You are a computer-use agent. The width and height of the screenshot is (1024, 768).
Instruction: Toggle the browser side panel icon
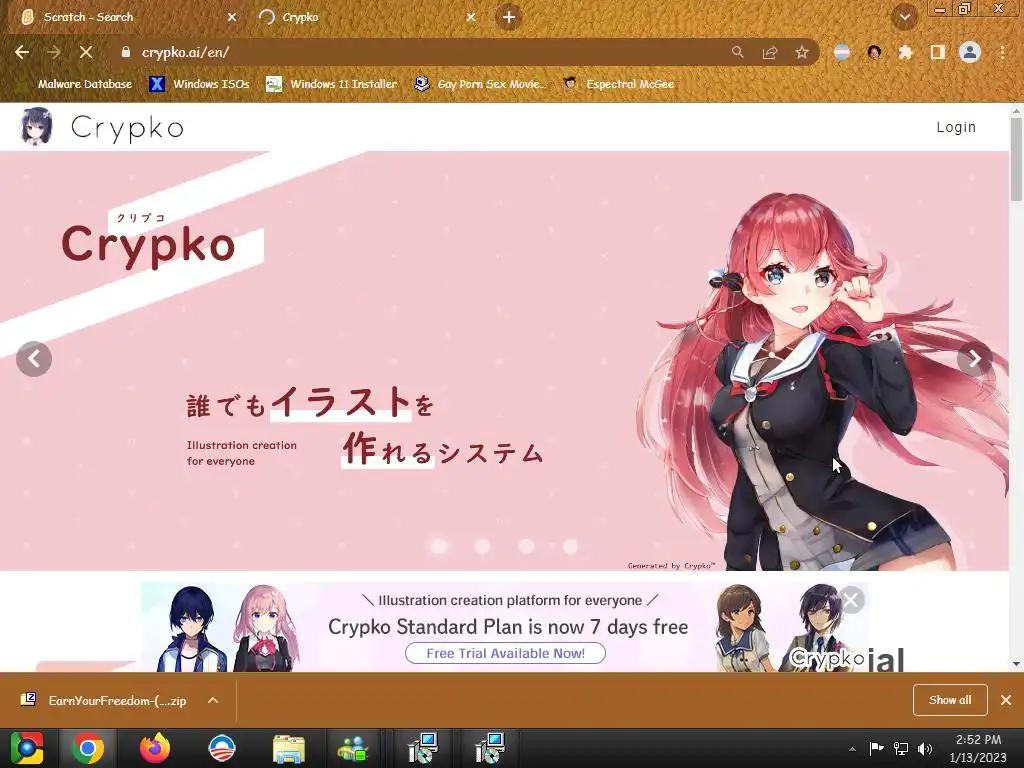[938, 52]
